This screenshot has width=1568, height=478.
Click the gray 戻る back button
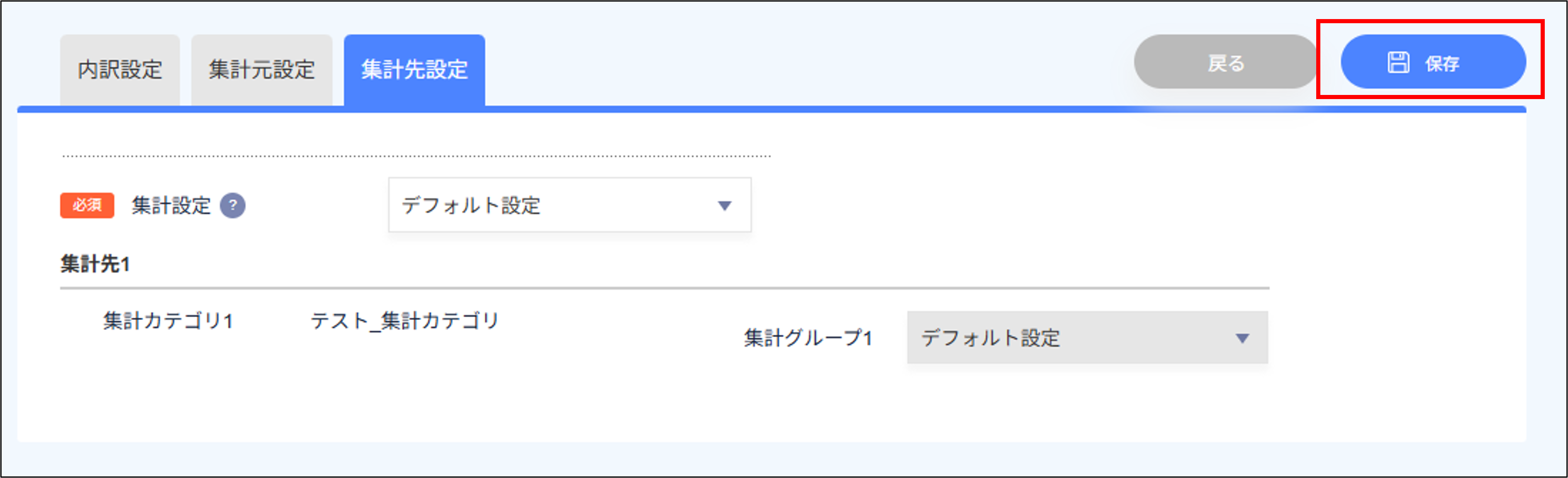point(1224,63)
